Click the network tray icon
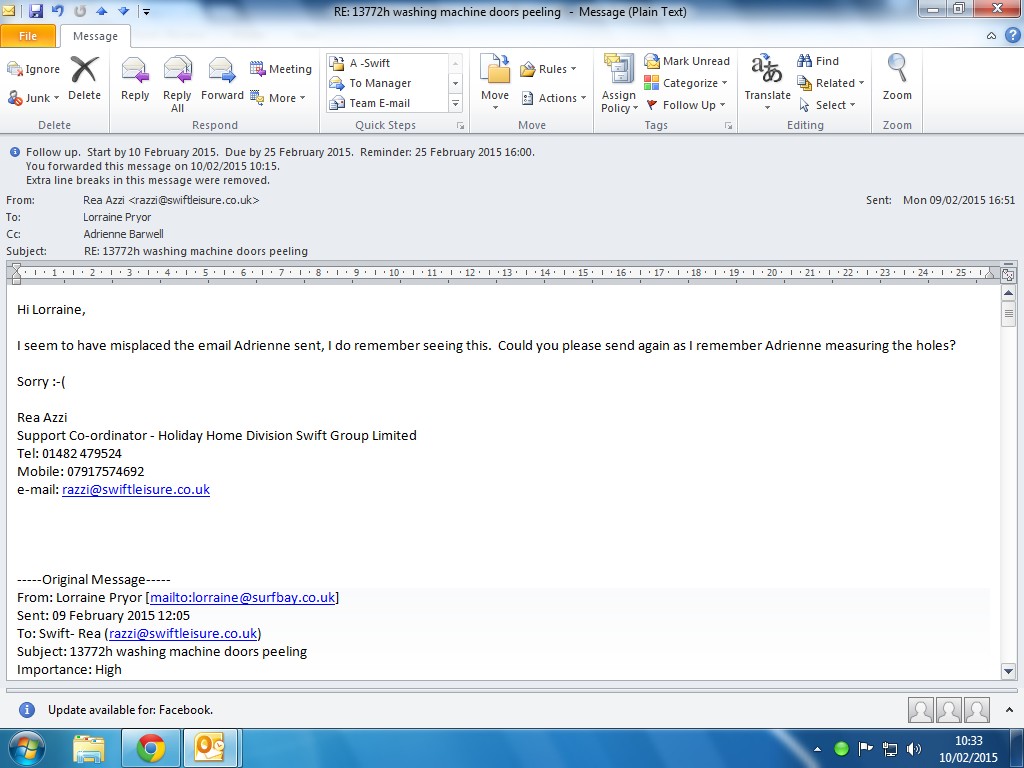Image resolution: width=1024 pixels, height=768 pixels. pos(889,749)
